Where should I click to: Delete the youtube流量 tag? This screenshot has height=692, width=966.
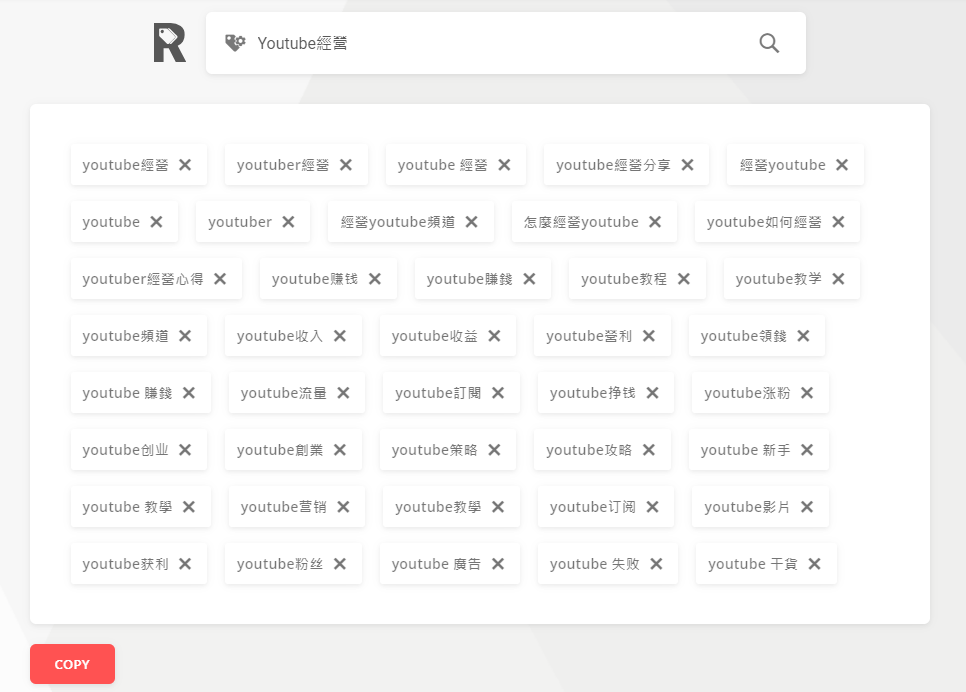pyautogui.click(x=343, y=393)
